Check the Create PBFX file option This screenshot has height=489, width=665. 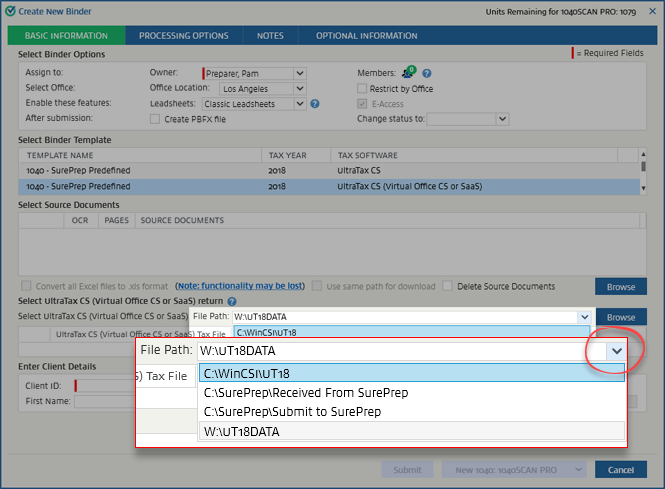154,118
